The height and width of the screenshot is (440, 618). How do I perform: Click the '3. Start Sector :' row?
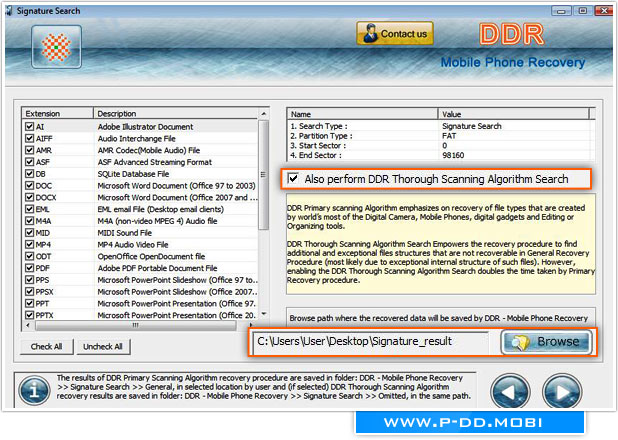click(x=440, y=145)
